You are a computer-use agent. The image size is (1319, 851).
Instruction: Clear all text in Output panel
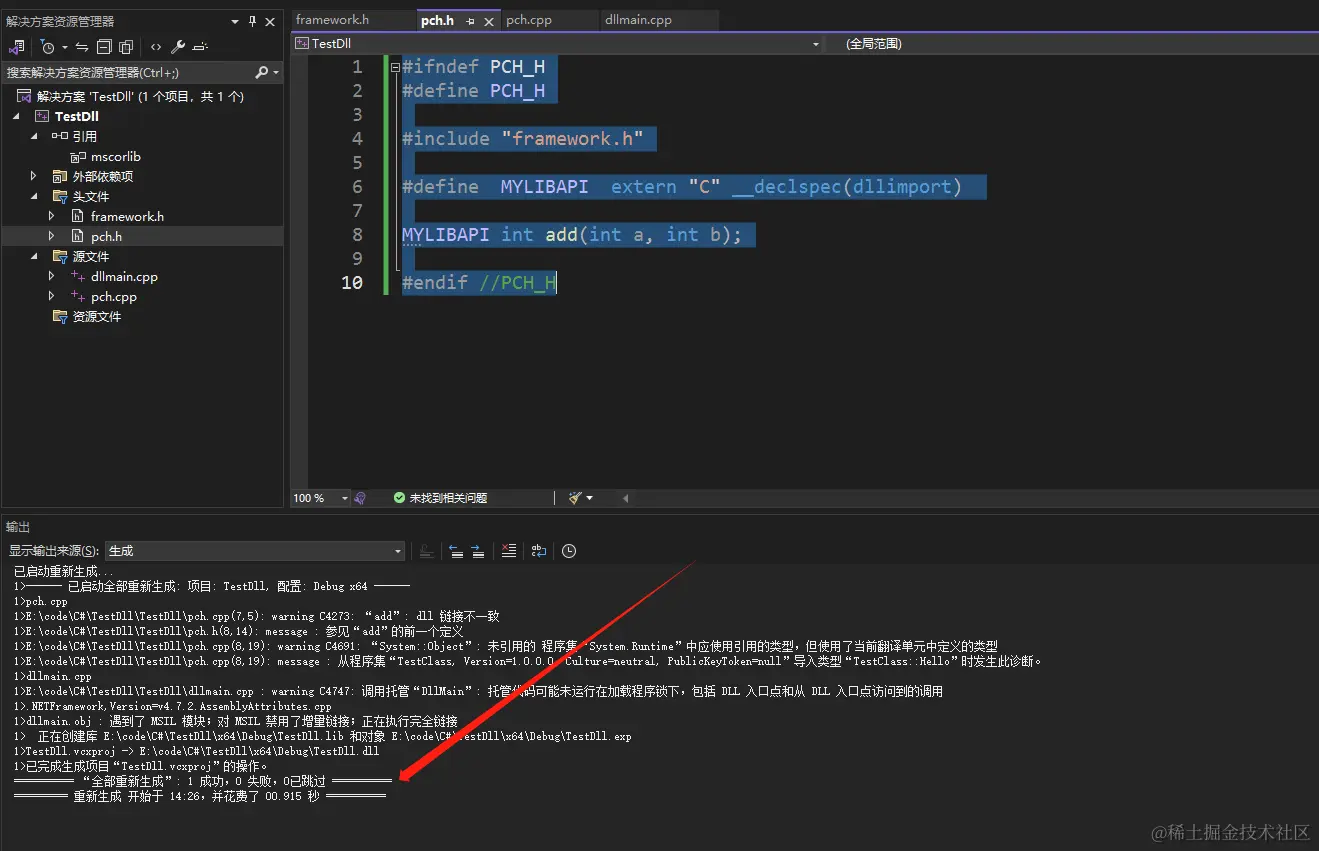pyautogui.click(x=509, y=551)
